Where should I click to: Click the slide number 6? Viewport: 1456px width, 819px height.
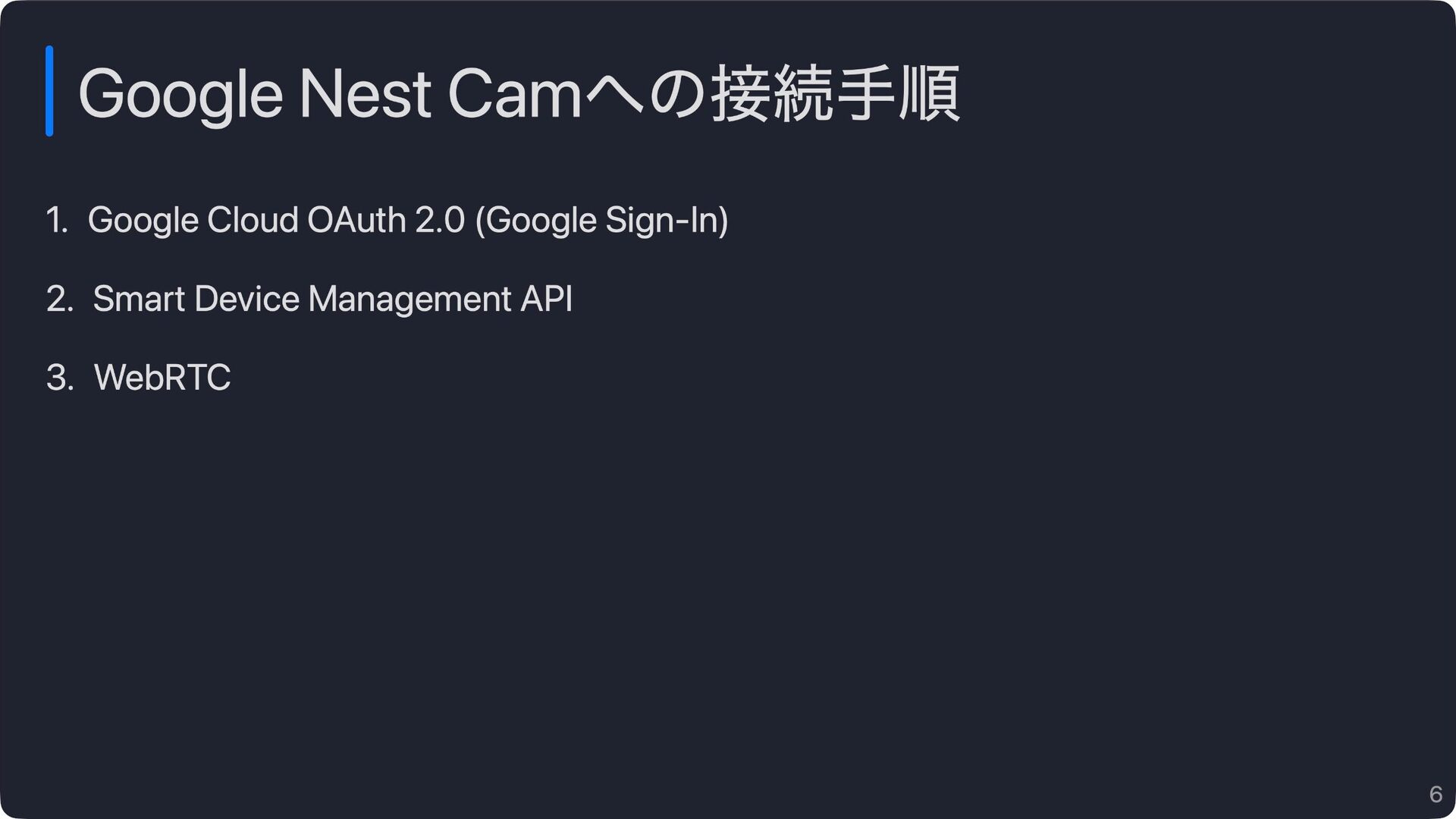click(x=1436, y=794)
